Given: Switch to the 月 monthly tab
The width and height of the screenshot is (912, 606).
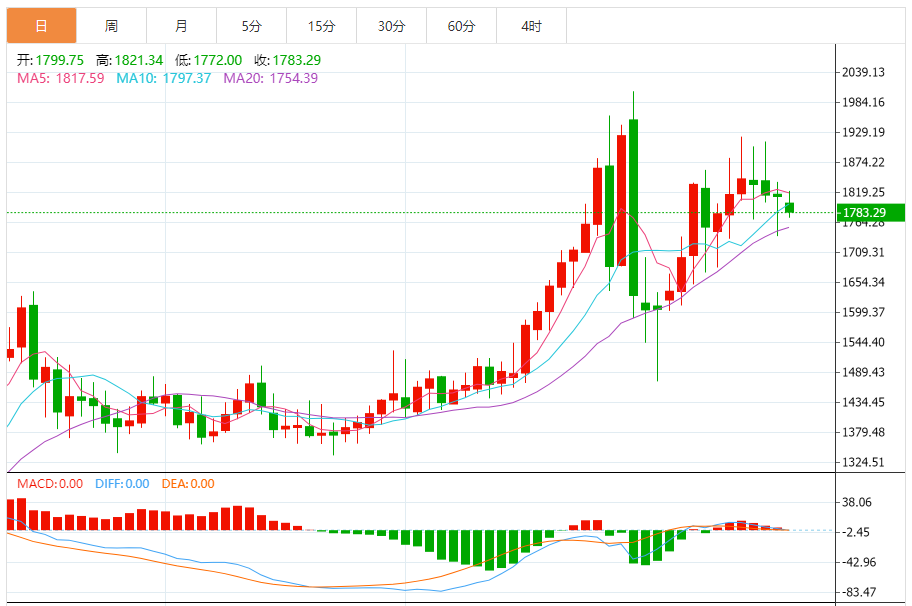Looking at the screenshot, I should pos(181,26).
